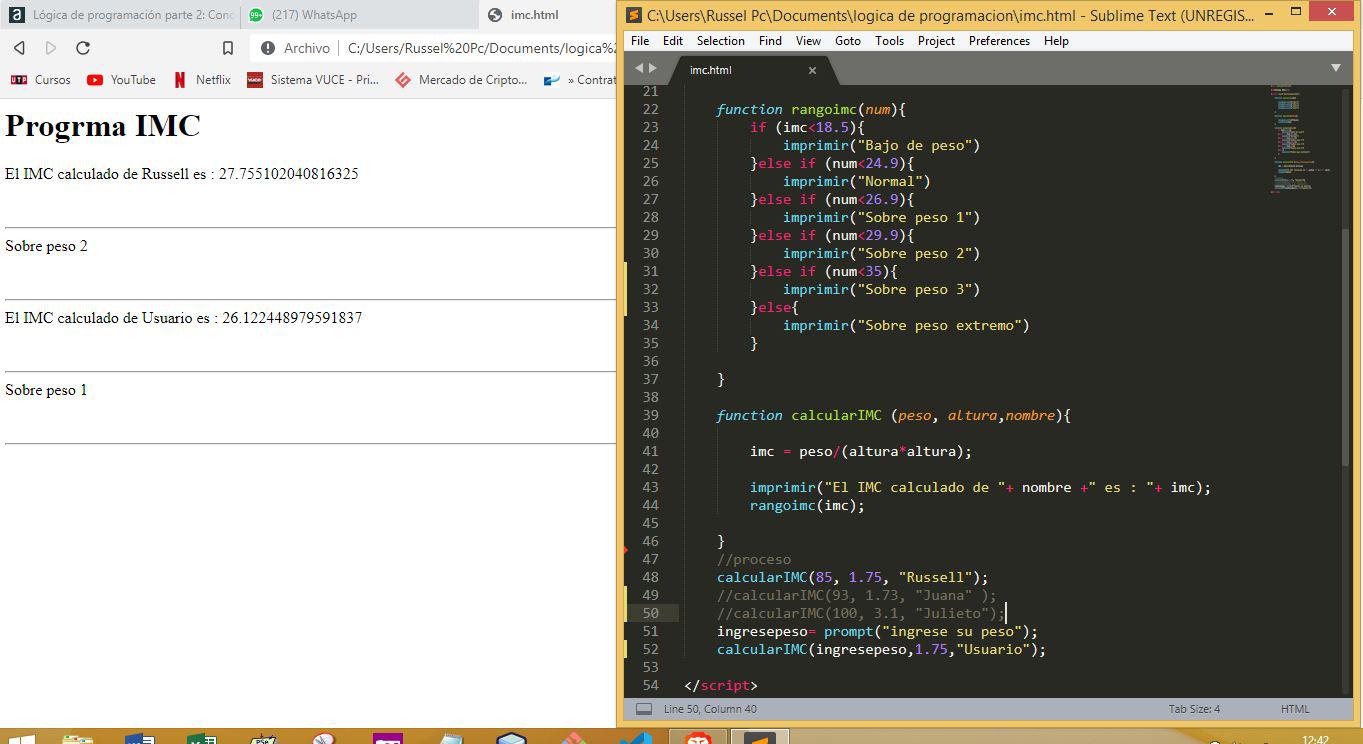
Task: Click the Sublime editor vertical scrollbar
Action: coord(1347,345)
